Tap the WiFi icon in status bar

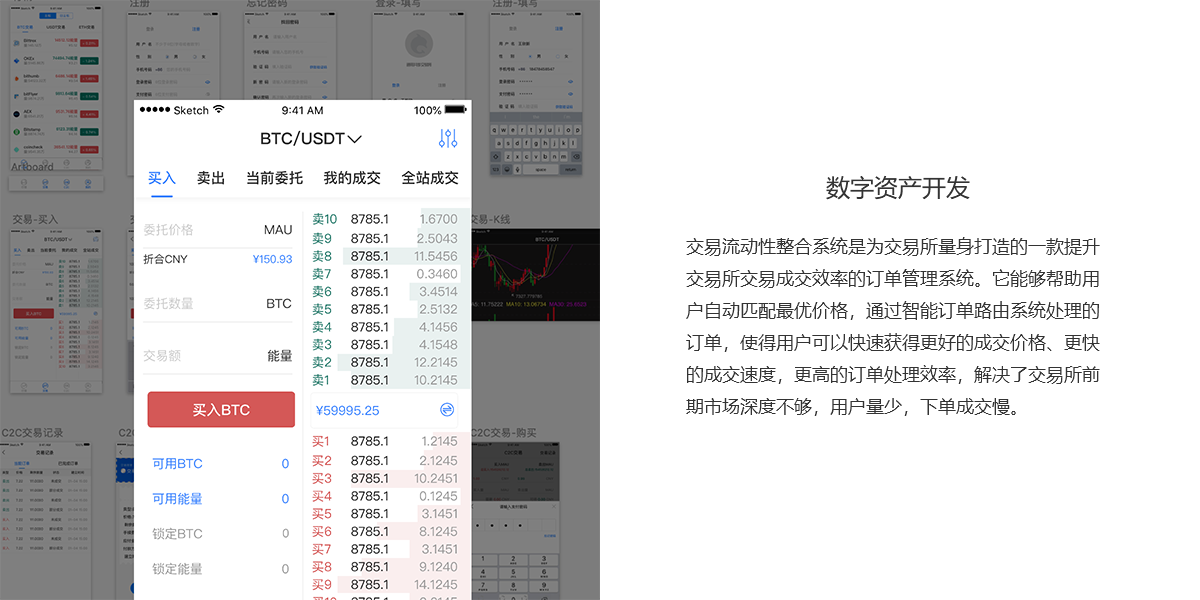point(219,110)
